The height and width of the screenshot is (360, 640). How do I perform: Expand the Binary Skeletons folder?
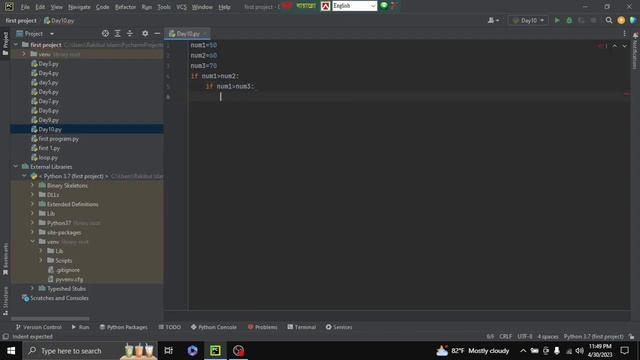32,185
